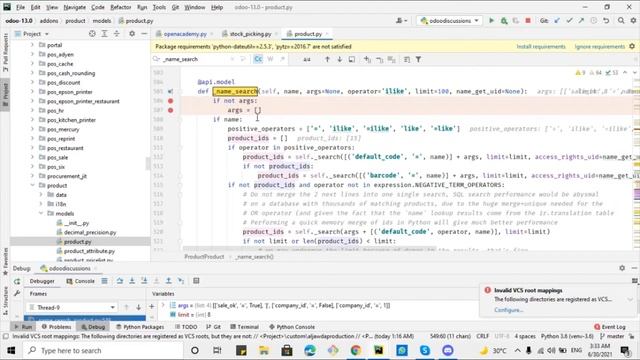This screenshot has height=360, width=640.
Task: Add a new watch with plus icon
Action: (151, 307)
